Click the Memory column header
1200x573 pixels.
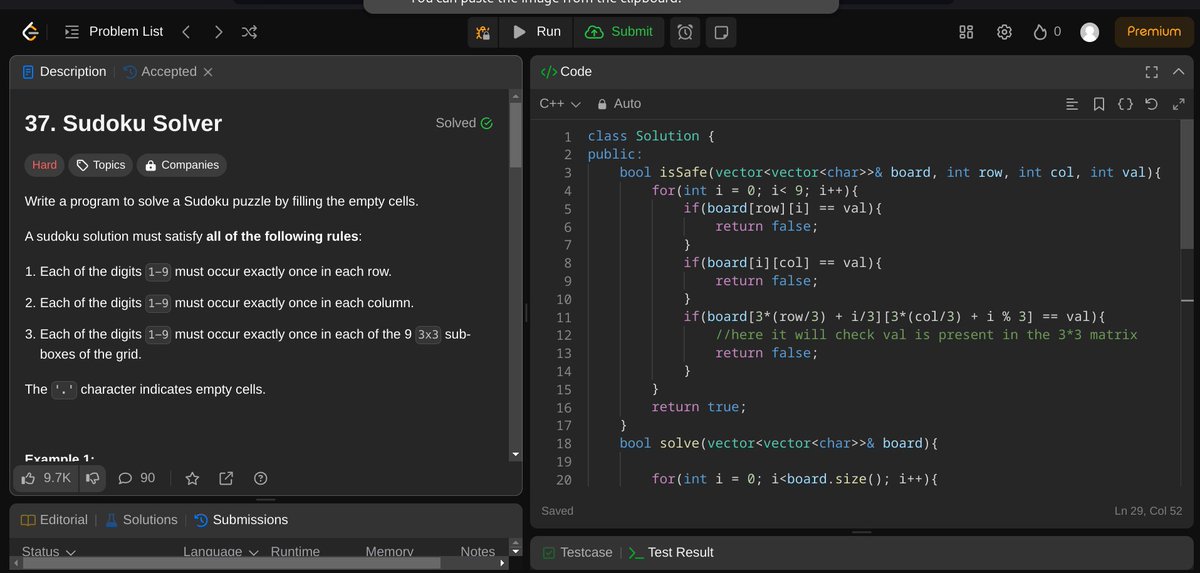click(390, 552)
